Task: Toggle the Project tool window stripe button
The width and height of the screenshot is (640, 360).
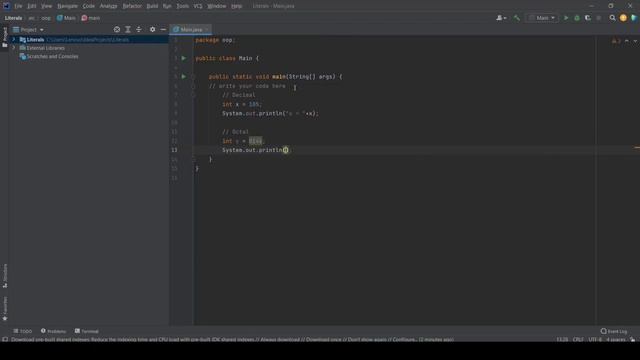Action: [5, 37]
